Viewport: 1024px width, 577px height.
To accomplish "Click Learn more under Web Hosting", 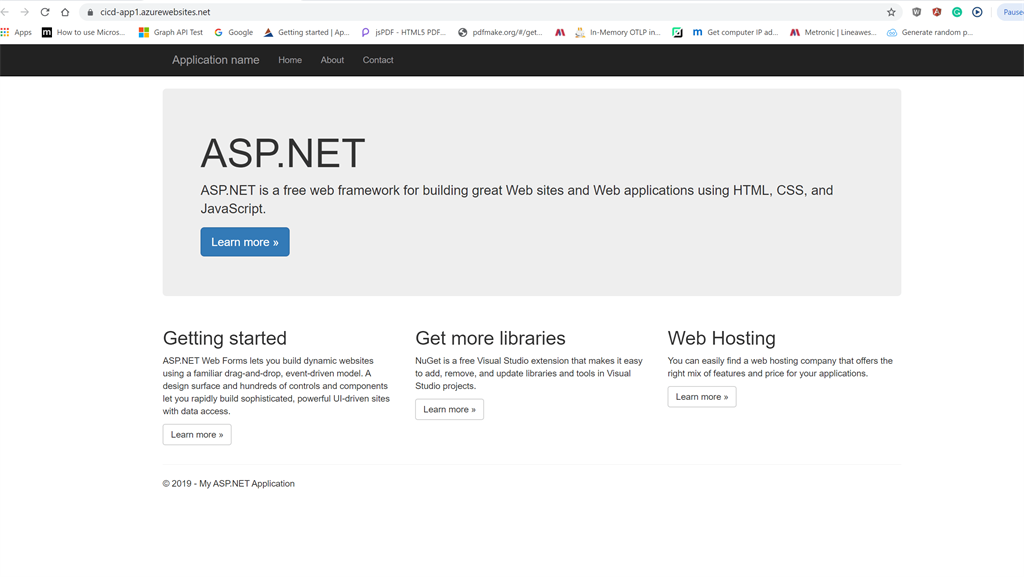I will click(x=701, y=396).
